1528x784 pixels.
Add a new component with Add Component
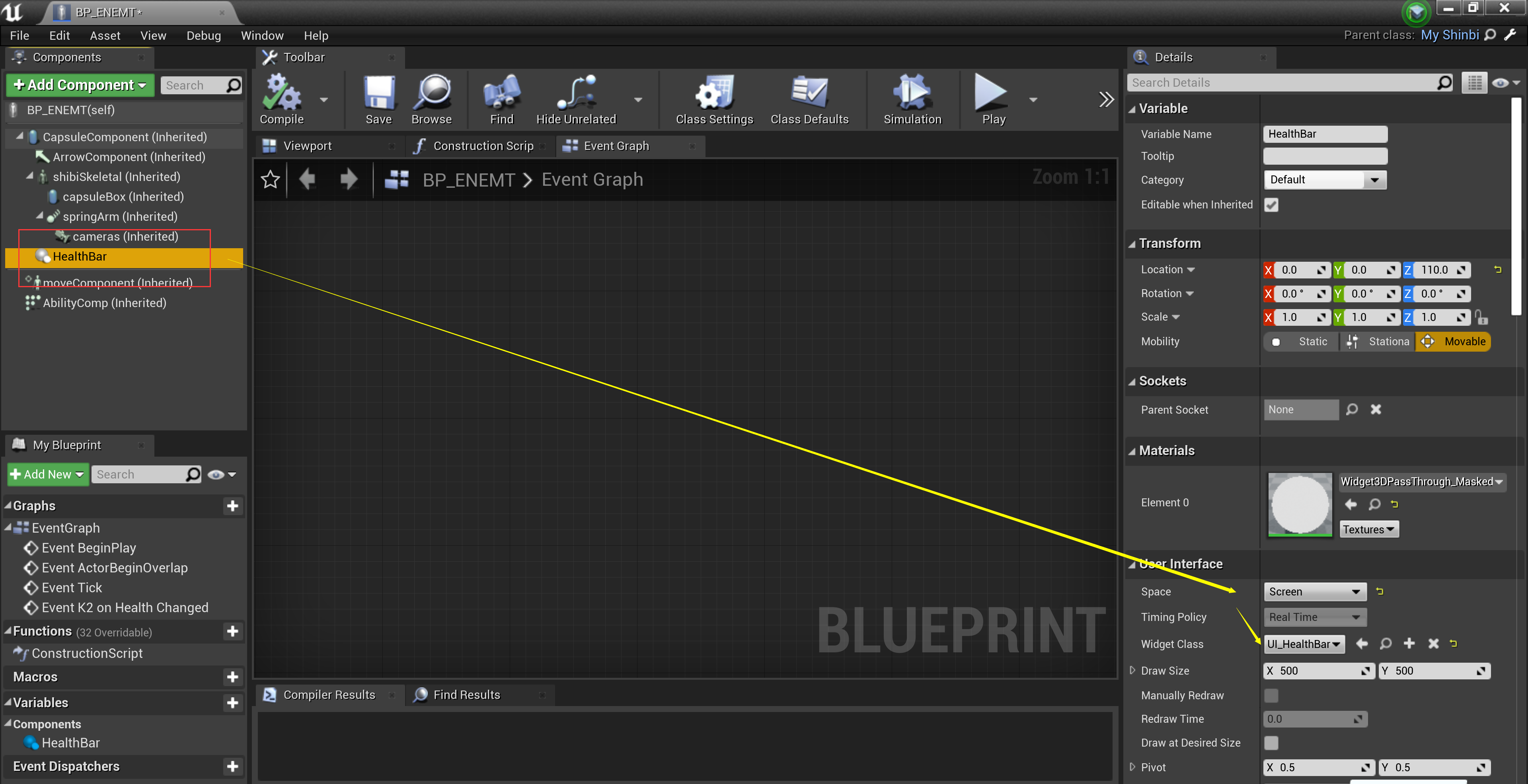pos(79,85)
